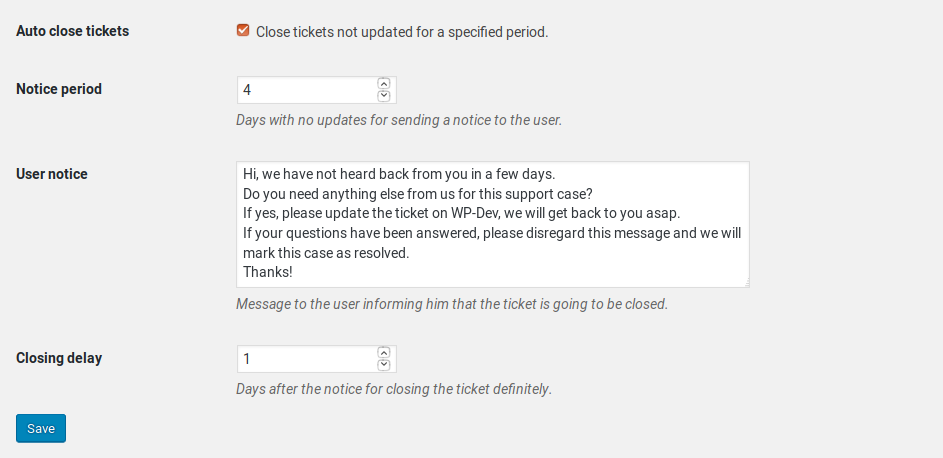Click the 'User notice' setting label
This screenshot has width=943, height=458.
[x=52, y=174]
